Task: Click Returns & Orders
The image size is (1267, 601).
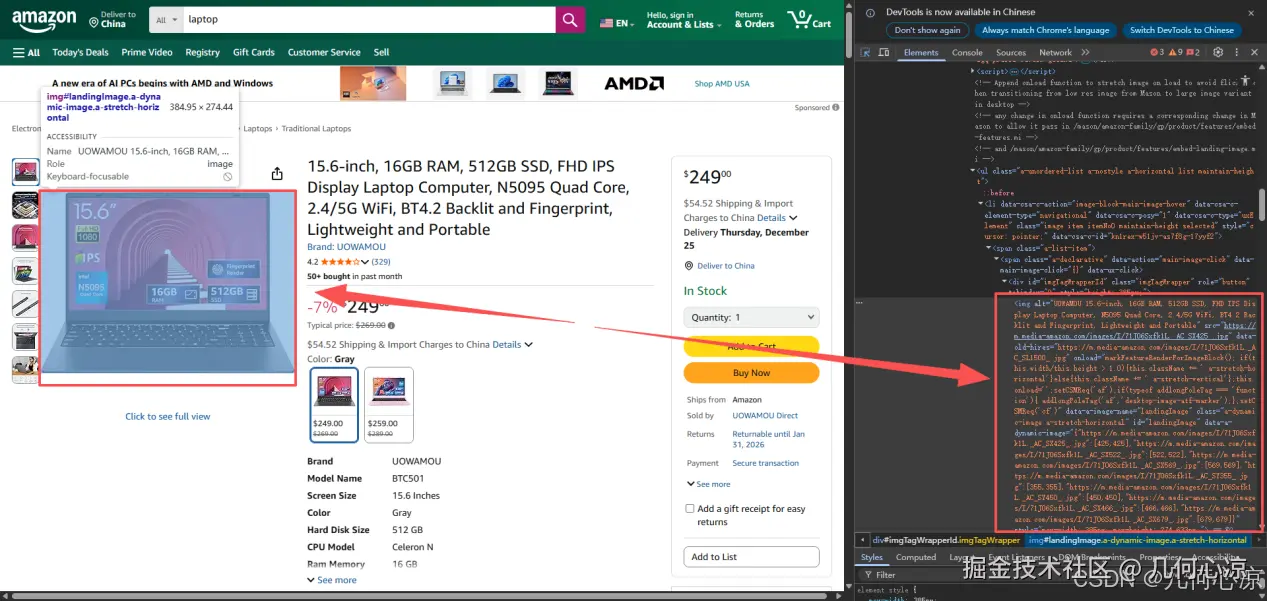Action: pos(754,20)
